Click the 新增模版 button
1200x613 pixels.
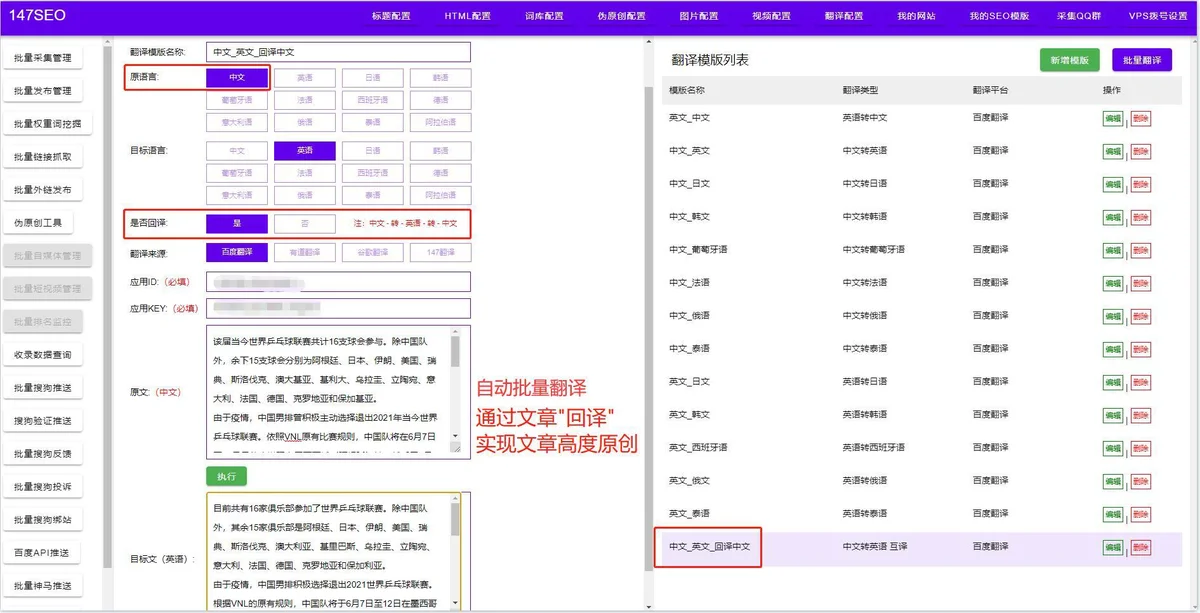1069,60
